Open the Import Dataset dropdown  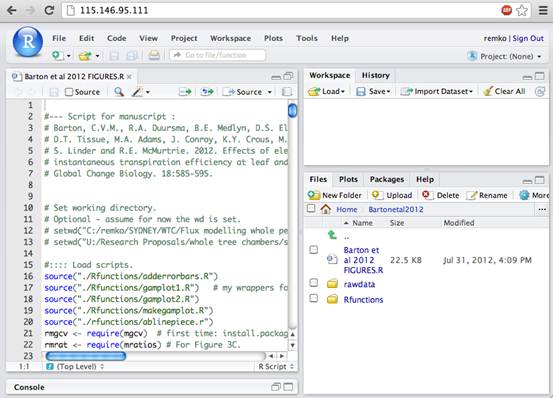tap(436, 91)
